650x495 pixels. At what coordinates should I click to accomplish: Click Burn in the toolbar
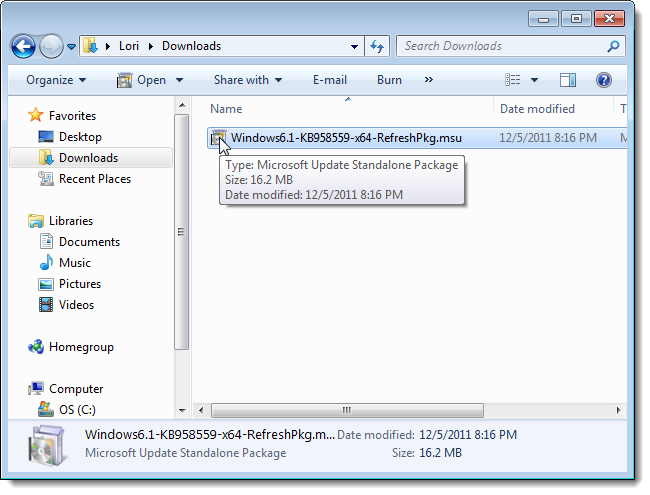pos(389,80)
